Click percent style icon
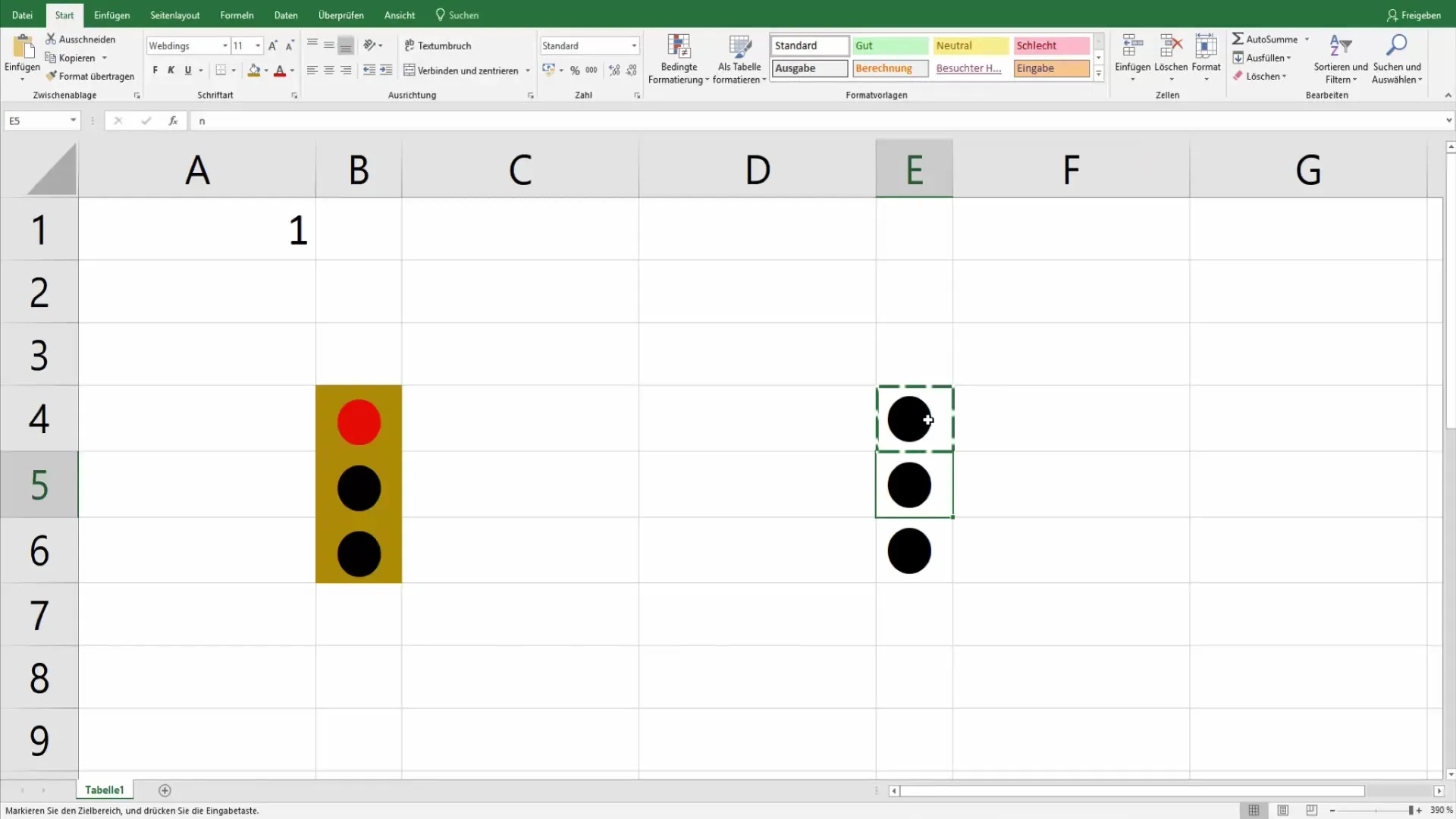Screen dimensions: 1456x819 coord(575,71)
